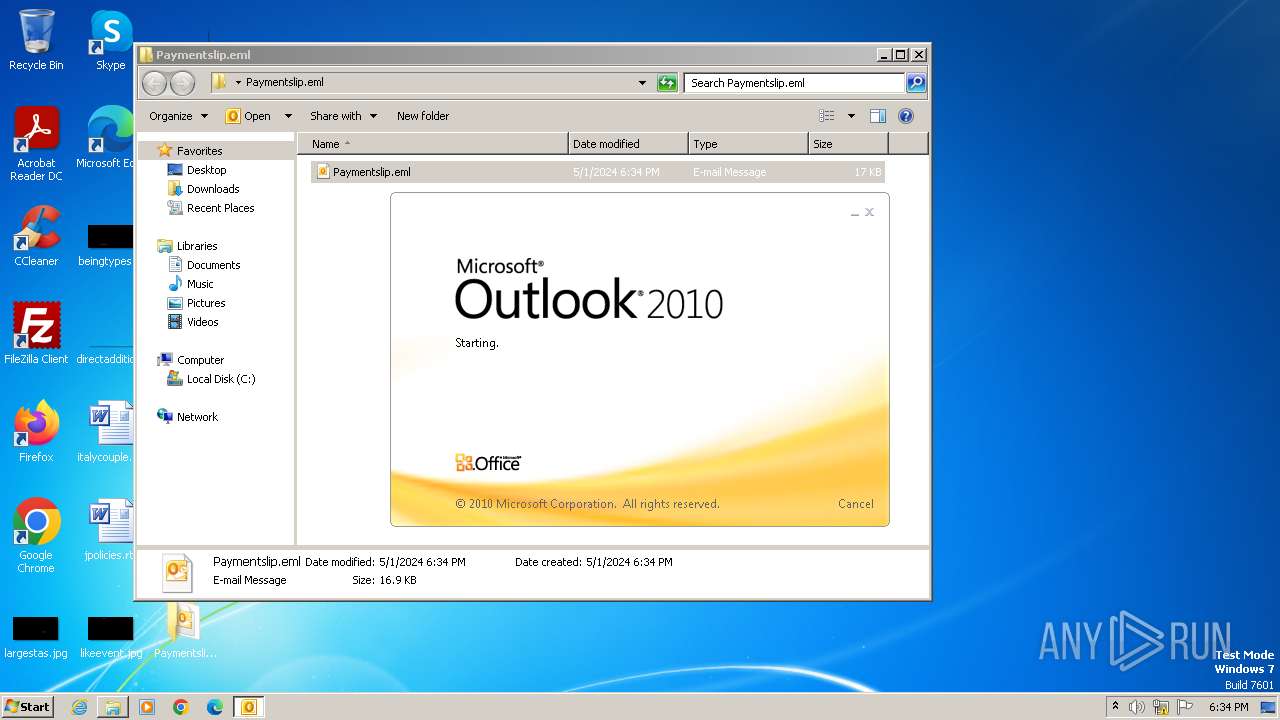Image resolution: width=1280 pixels, height=720 pixels.
Task: Open Internet Explorer from the taskbar
Action: 79,707
